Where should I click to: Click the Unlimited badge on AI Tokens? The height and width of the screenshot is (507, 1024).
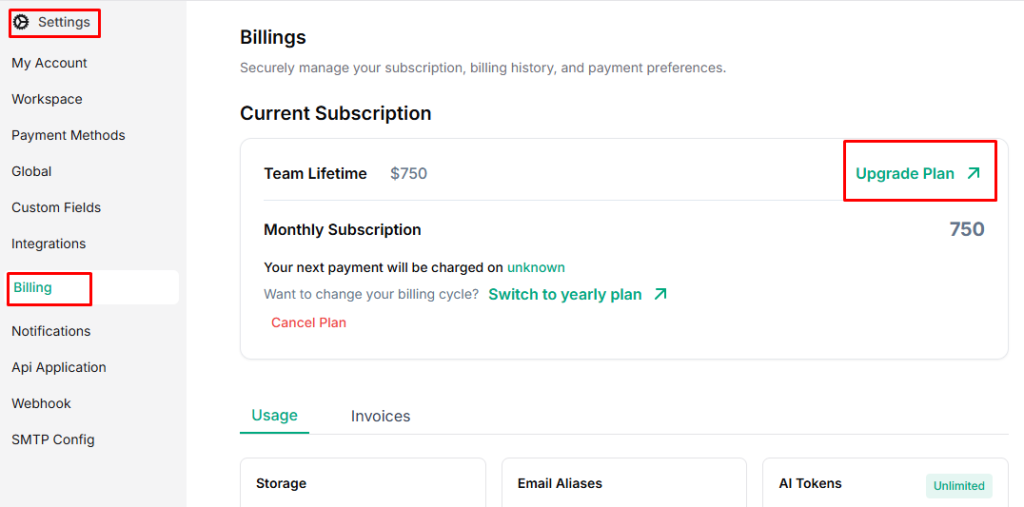pos(959,486)
